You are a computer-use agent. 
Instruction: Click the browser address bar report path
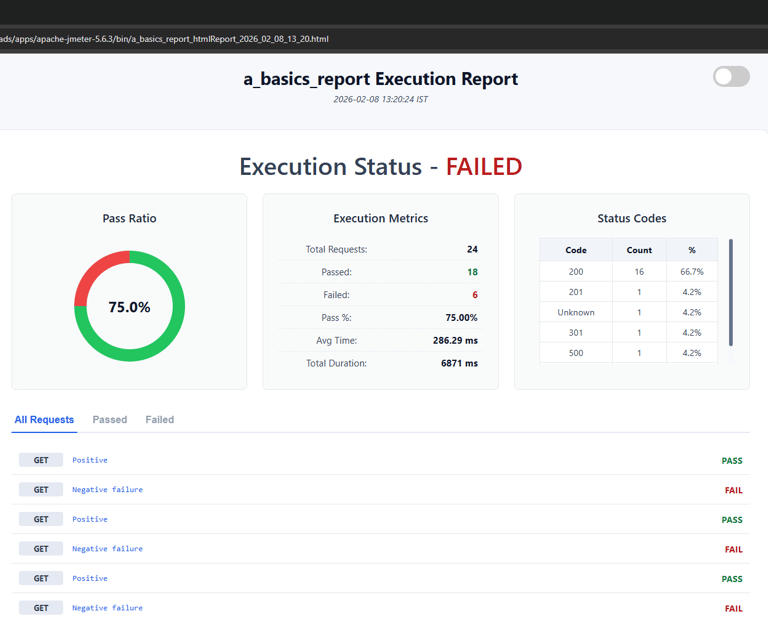click(164, 39)
